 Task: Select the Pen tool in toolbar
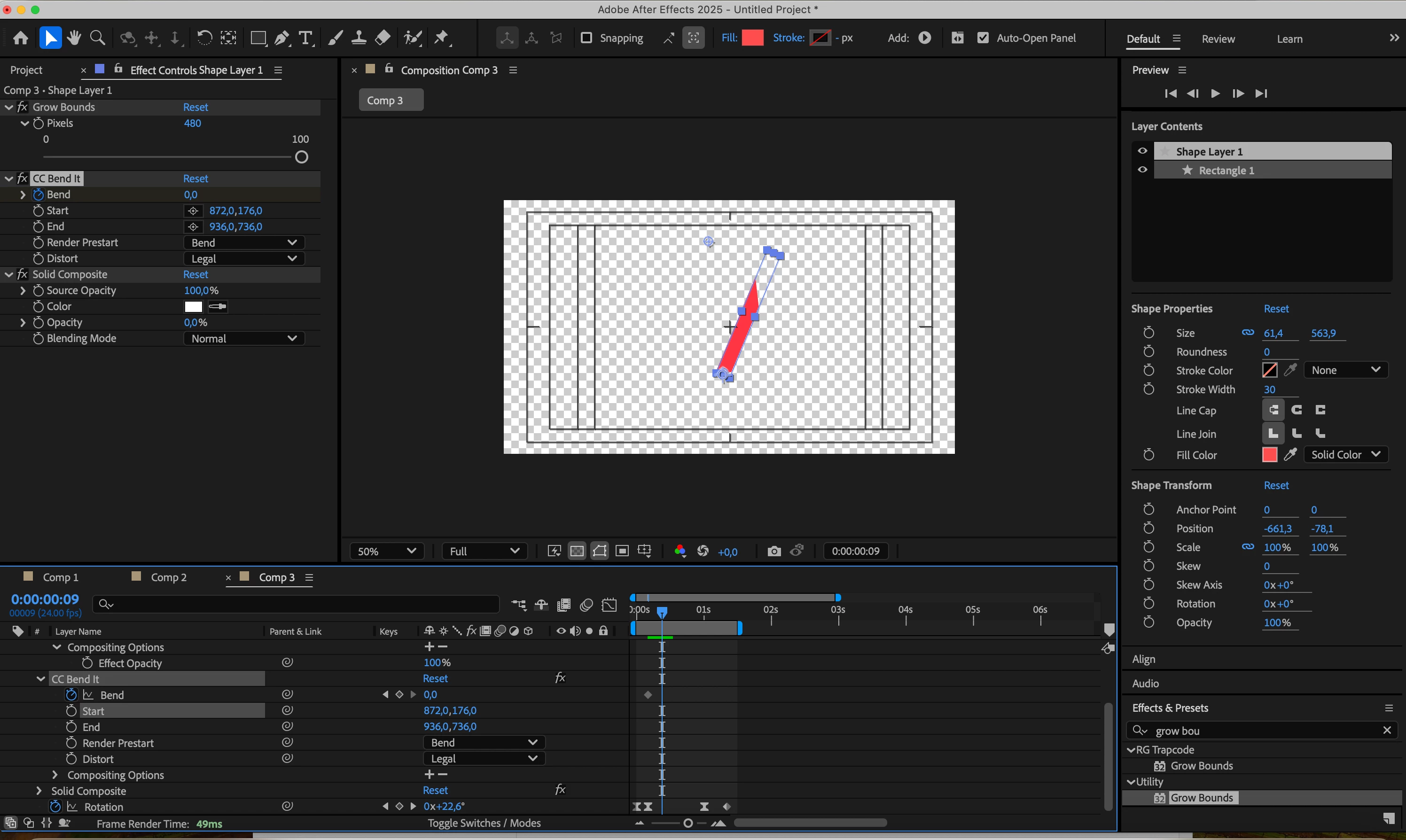[x=281, y=38]
